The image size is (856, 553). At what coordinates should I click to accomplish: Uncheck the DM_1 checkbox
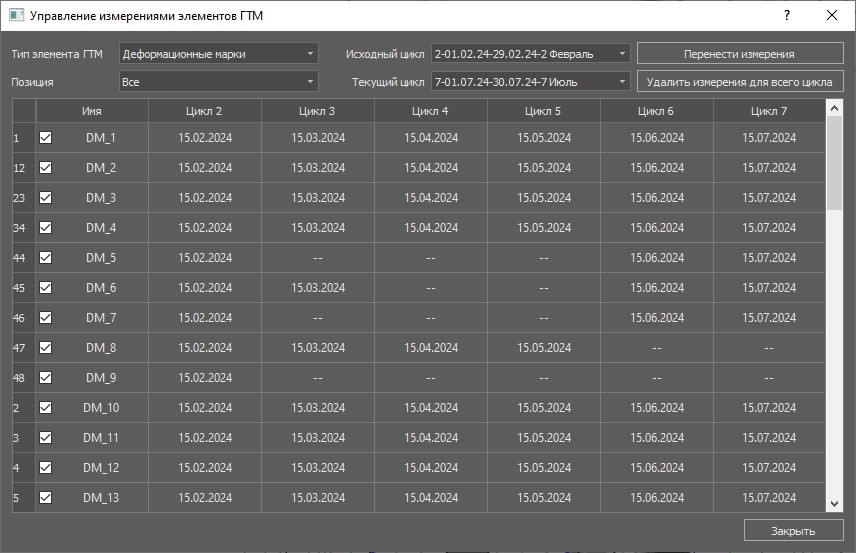[x=45, y=138]
